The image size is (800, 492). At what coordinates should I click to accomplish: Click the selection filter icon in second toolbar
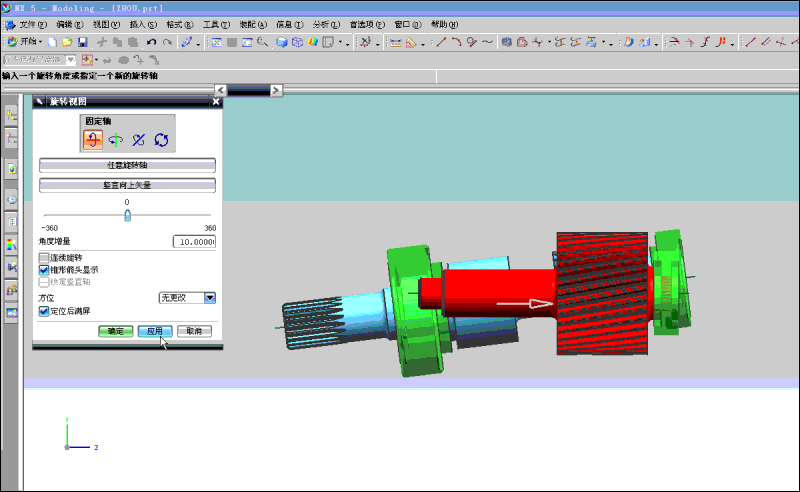click(87, 60)
